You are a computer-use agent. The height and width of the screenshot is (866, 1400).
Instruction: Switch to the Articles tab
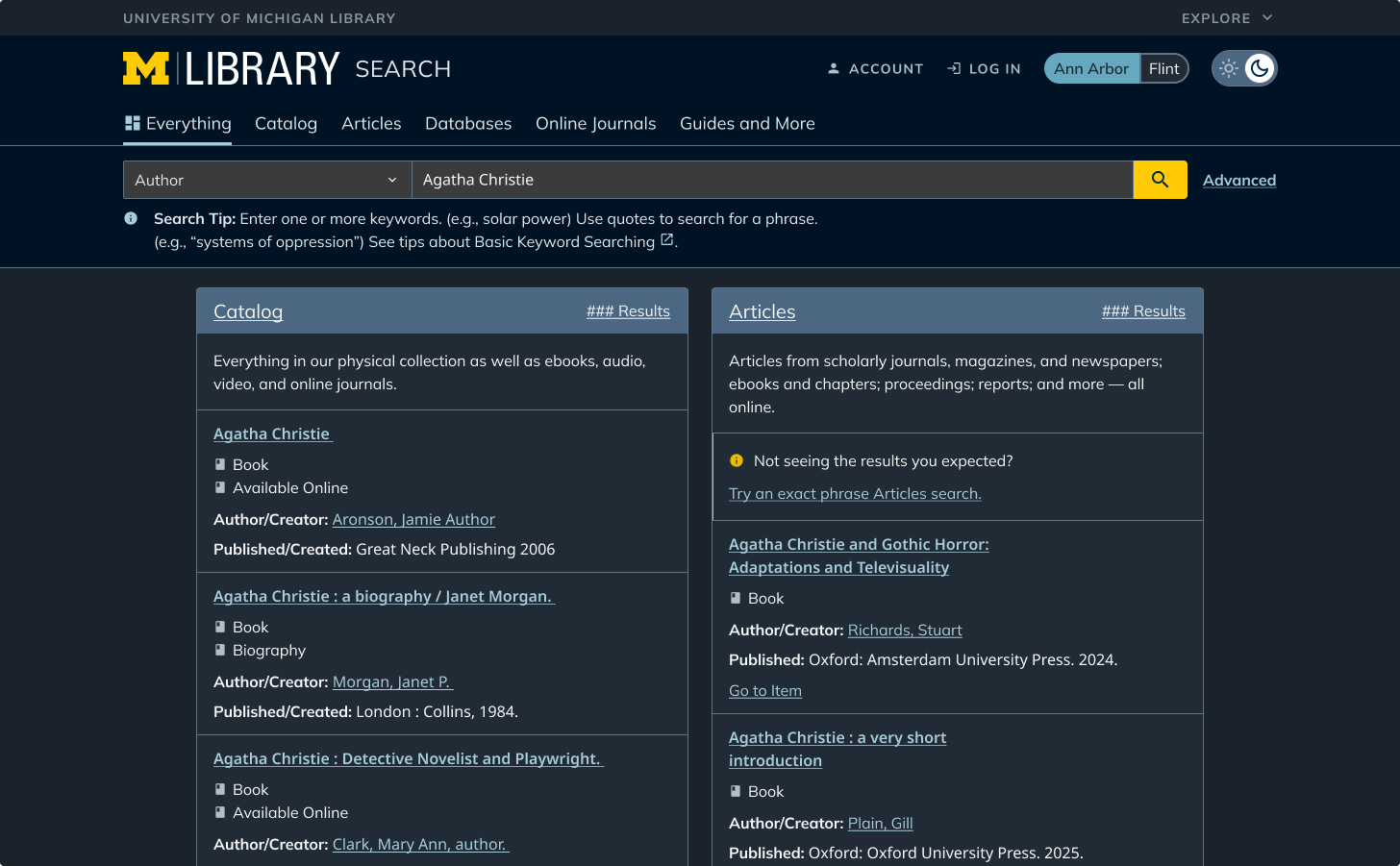point(371,123)
